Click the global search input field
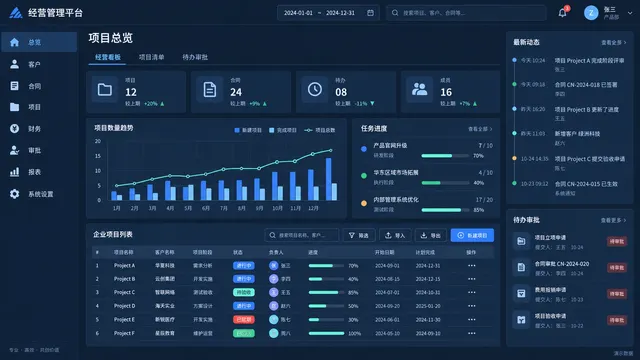 coord(466,13)
